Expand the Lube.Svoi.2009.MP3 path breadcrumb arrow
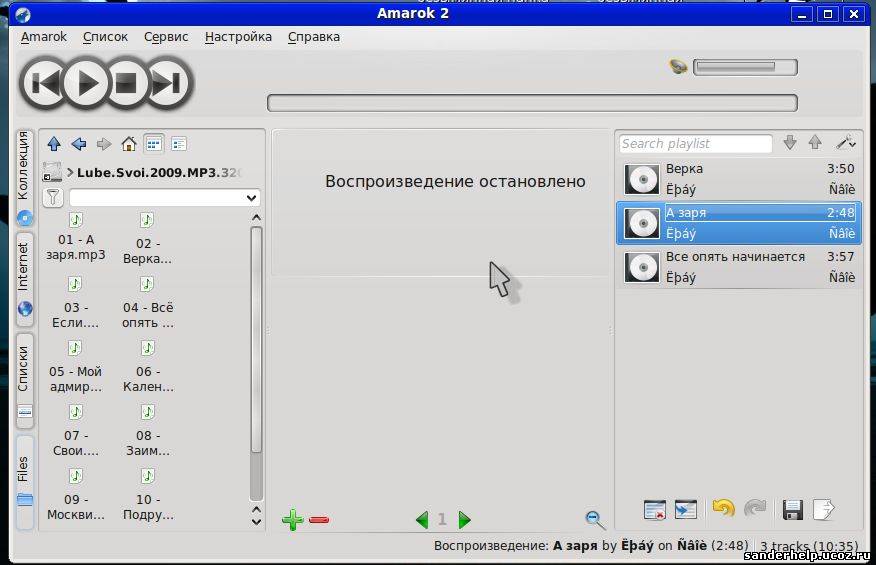Image resolution: width=876 pixels, height=565 pixels. 71,173
